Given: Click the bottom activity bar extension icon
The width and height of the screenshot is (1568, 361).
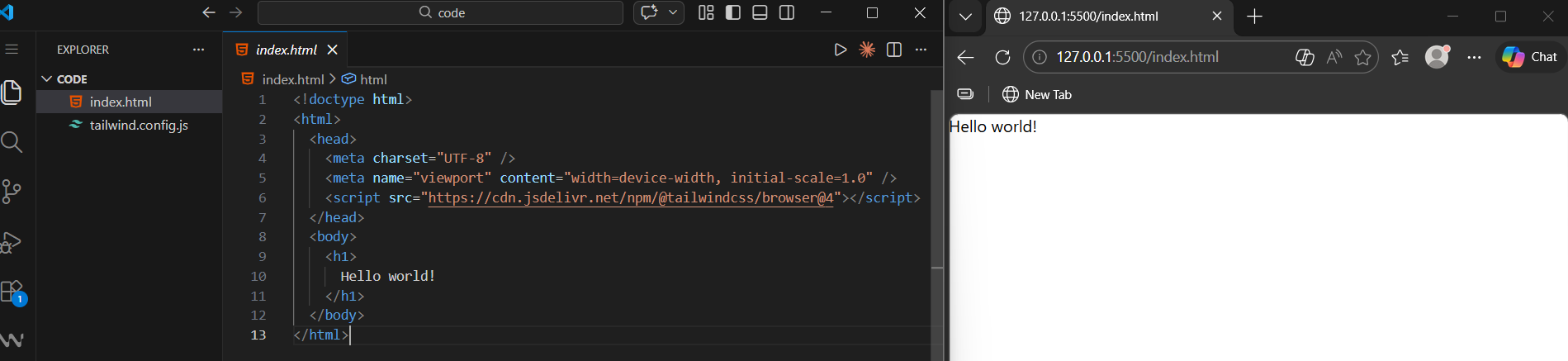Looking at the screenshot, I should [x=12, y=340].
